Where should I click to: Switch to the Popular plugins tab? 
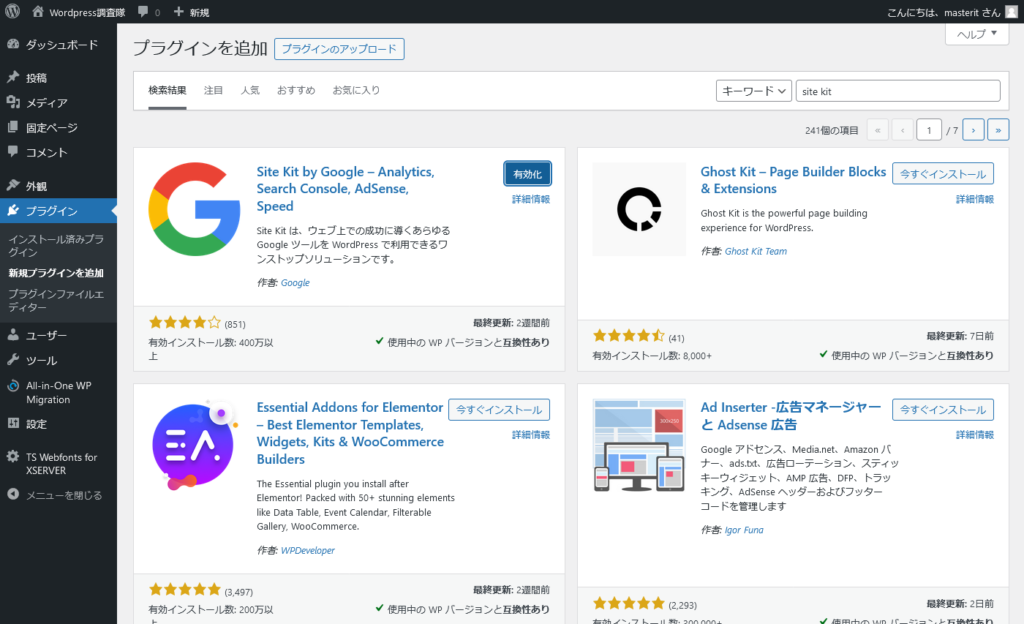tap(249, 90)
